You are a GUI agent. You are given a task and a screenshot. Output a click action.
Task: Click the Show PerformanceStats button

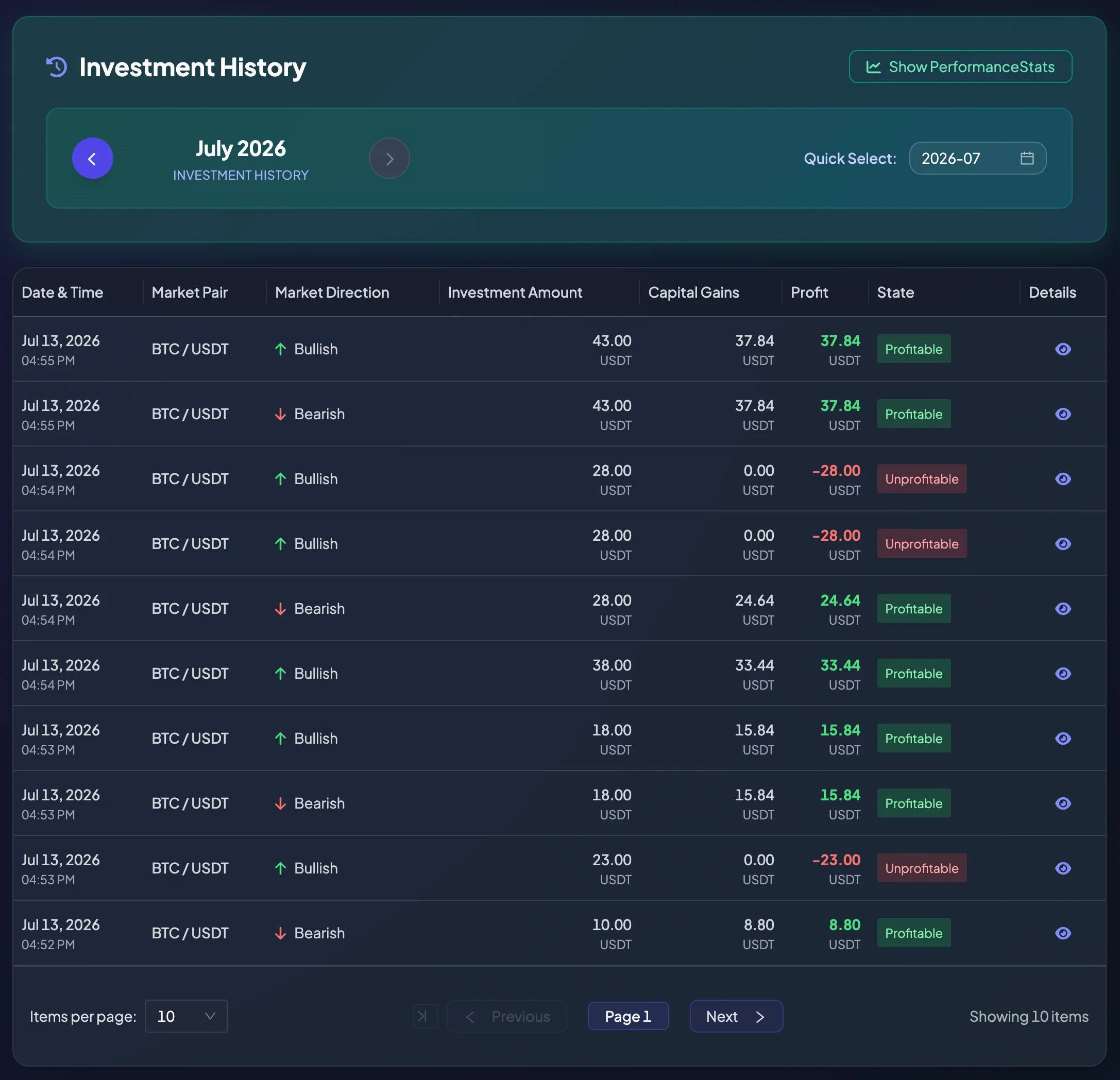click(960, 67)
